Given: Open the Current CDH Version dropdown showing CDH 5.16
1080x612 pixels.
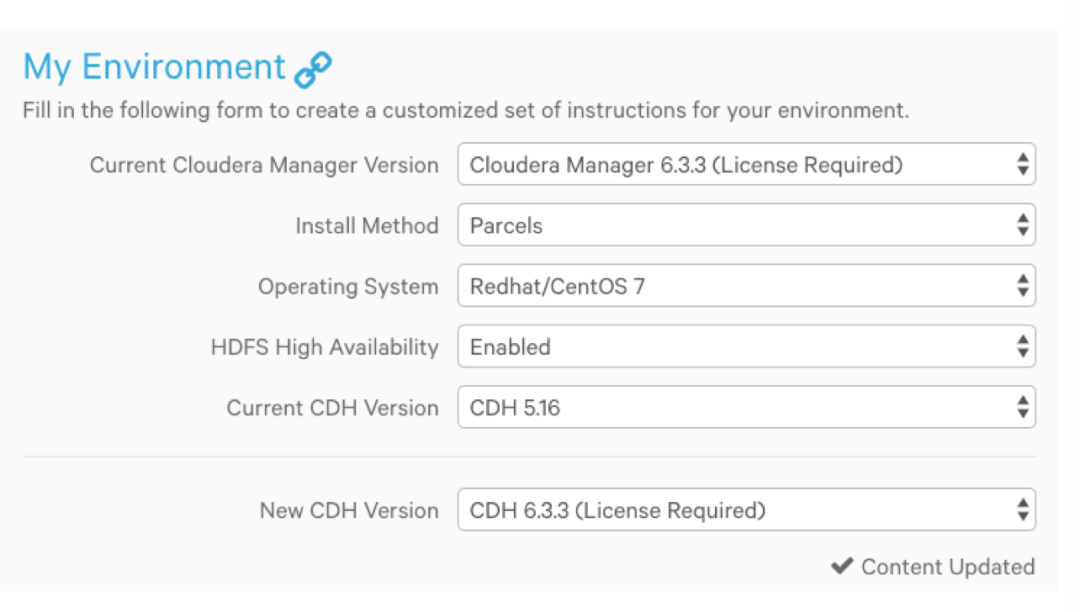Looking at the screenshot, I should (745, 408).
